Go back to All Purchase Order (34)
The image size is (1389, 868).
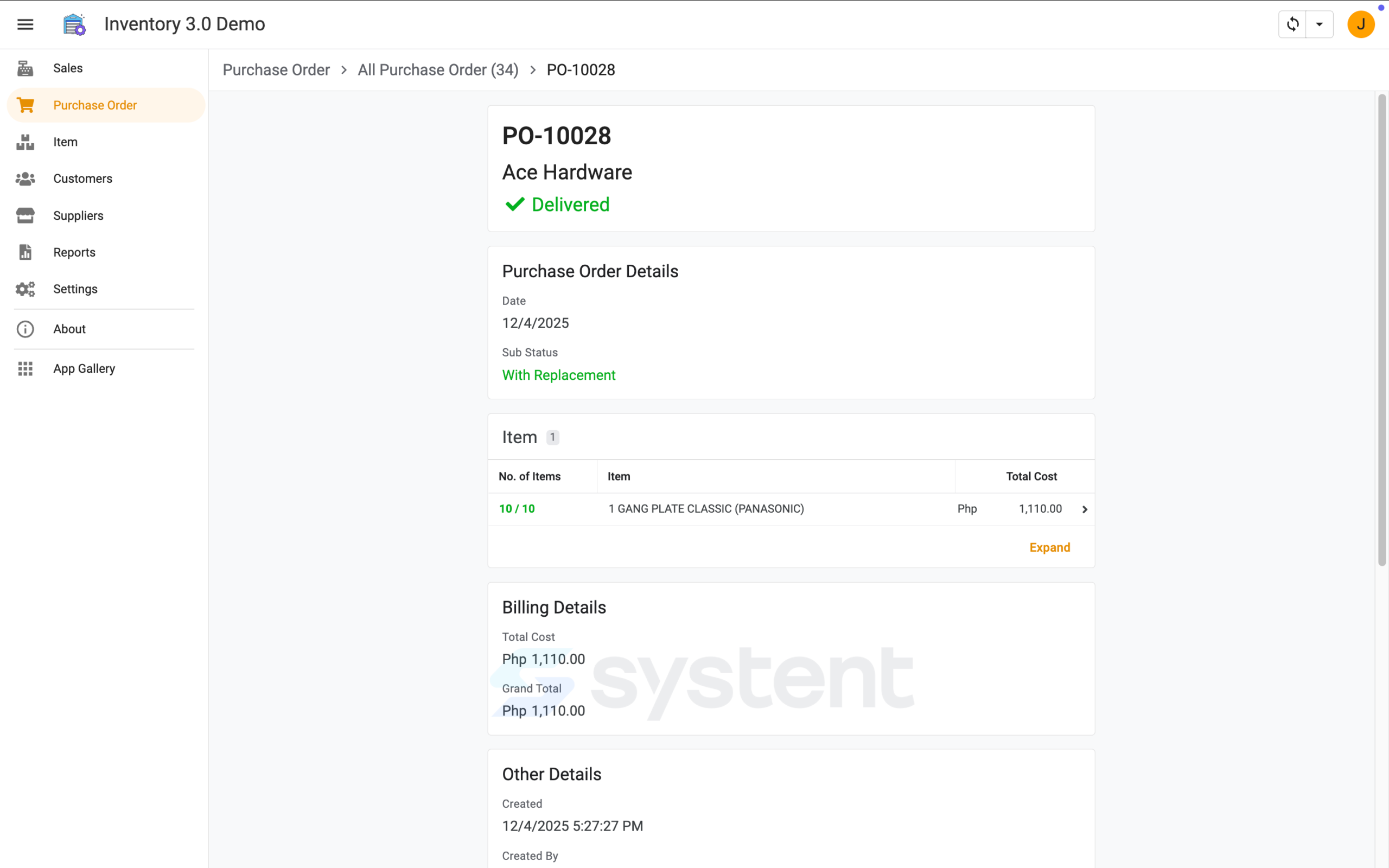438,70
